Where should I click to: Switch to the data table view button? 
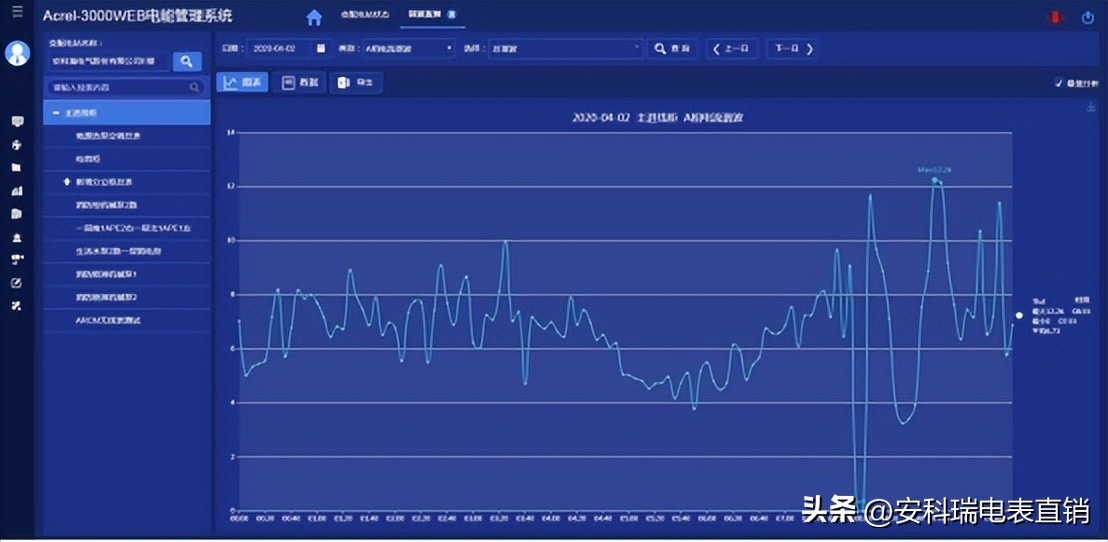pos(300,83)
